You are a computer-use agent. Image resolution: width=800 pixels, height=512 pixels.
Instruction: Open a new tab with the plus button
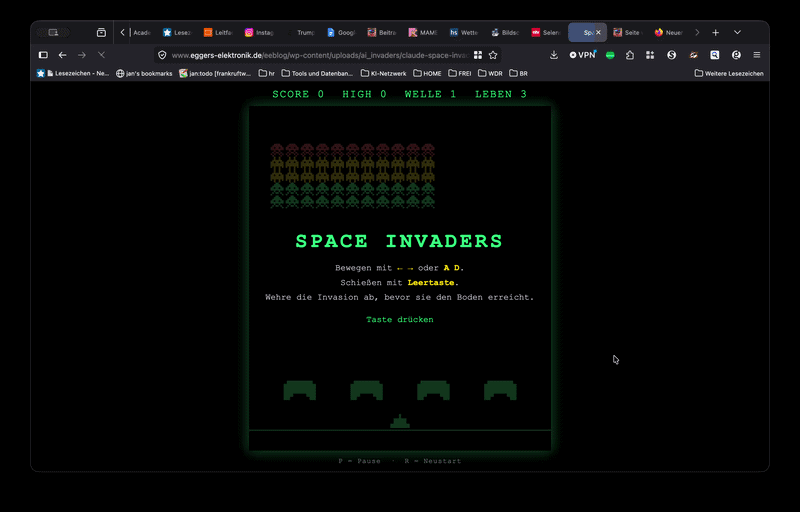tap(715, 33)
